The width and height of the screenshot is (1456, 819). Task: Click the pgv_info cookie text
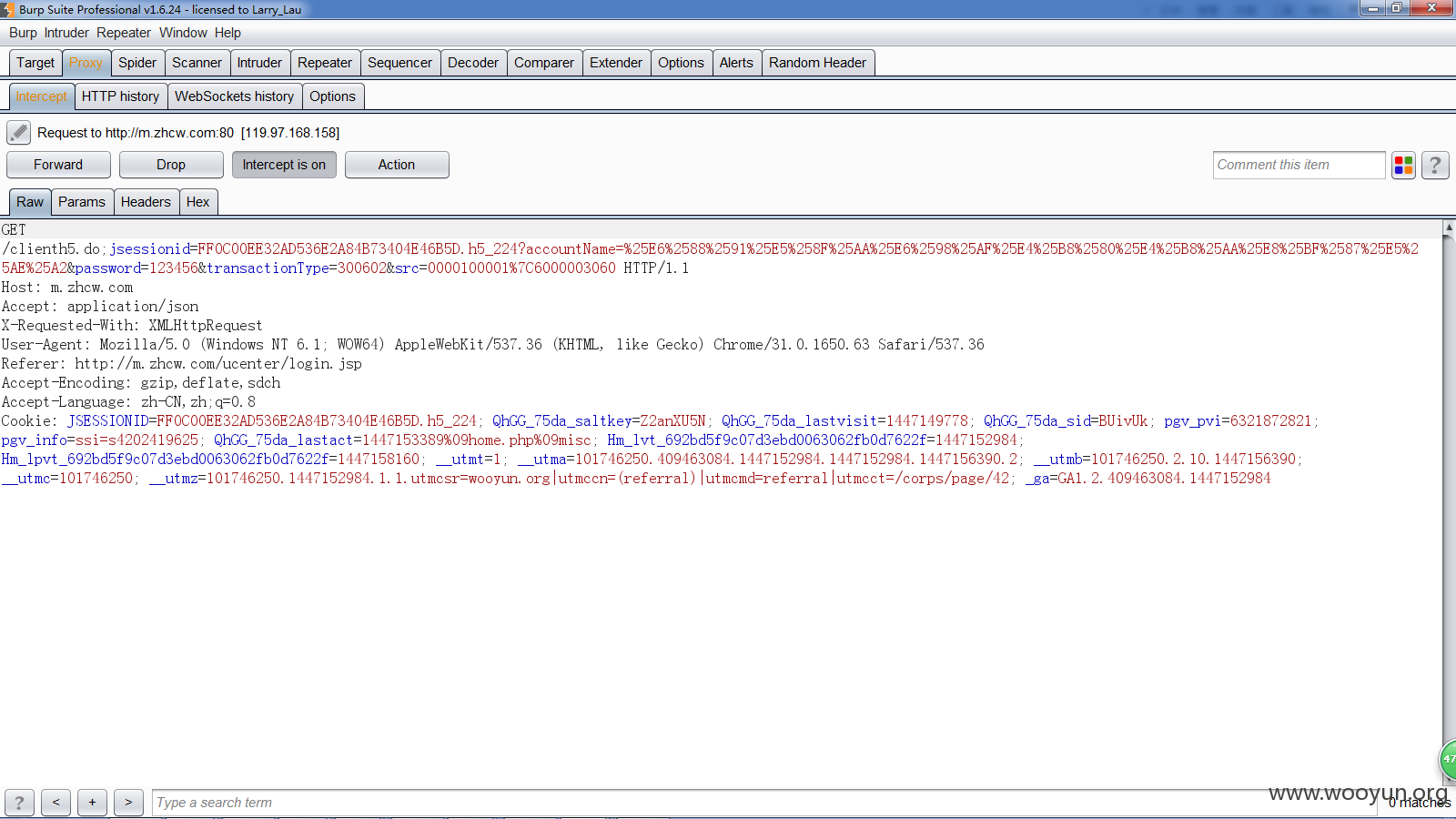point(100,440)
